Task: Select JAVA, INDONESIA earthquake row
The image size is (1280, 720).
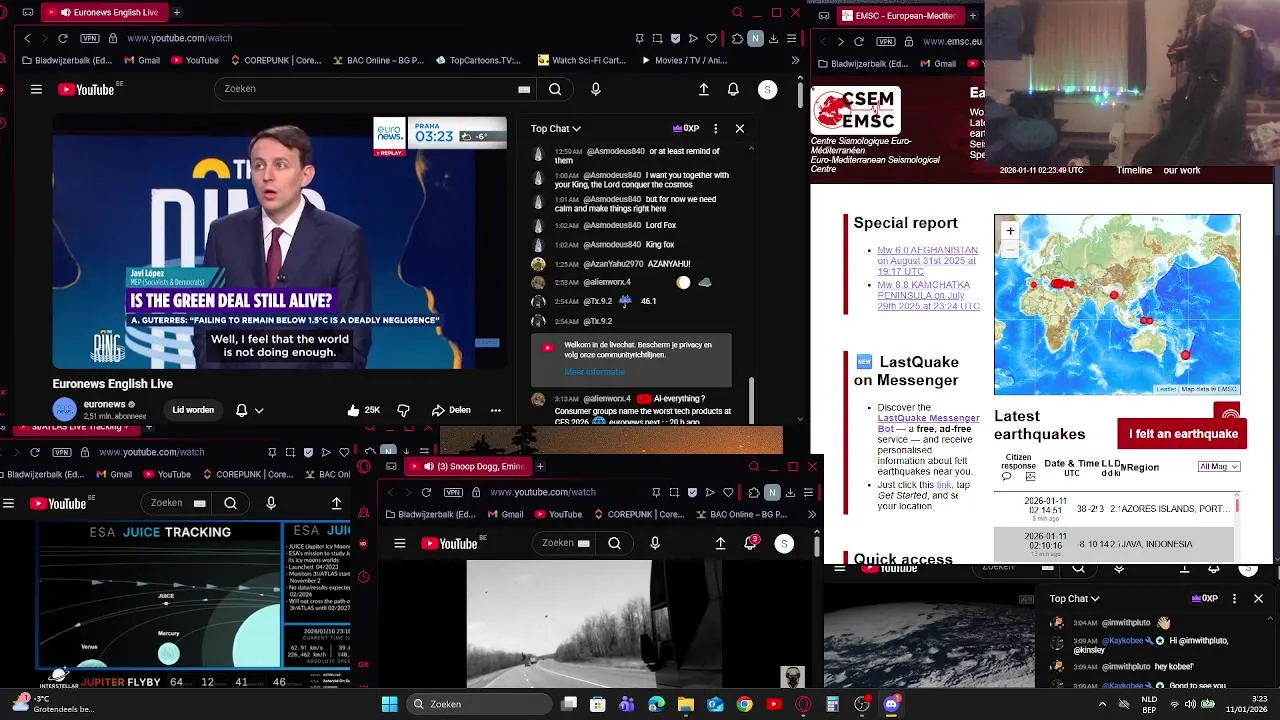Action: click(1116, 544)
